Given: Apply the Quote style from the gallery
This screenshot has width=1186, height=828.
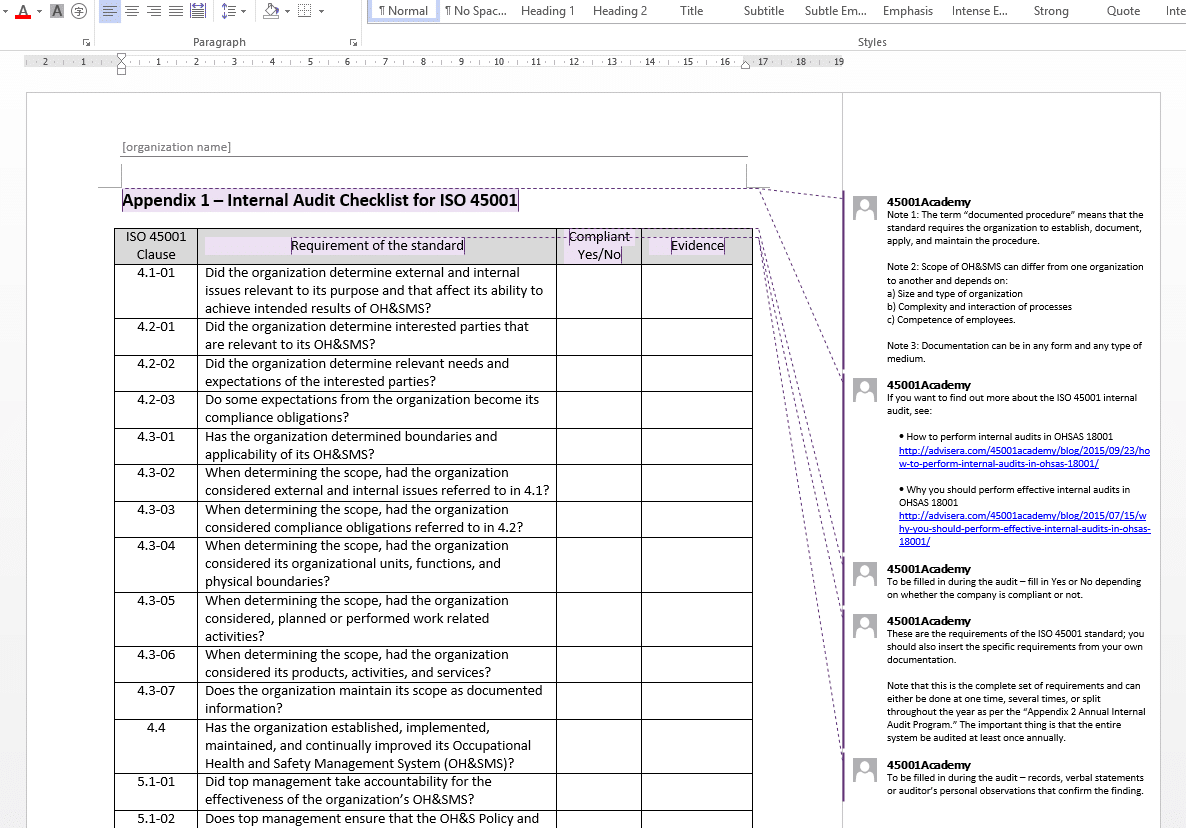Looking at the screenshot, I should 1123,11.
